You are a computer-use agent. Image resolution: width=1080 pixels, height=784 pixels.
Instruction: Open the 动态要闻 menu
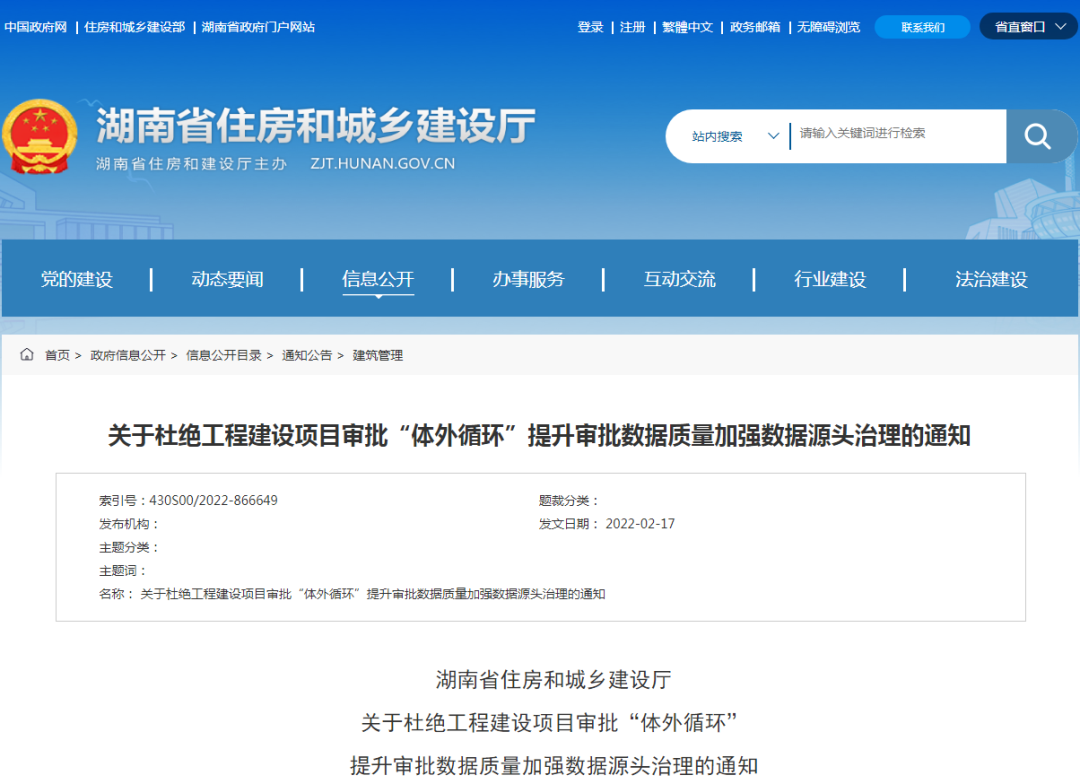coord(227,279)
